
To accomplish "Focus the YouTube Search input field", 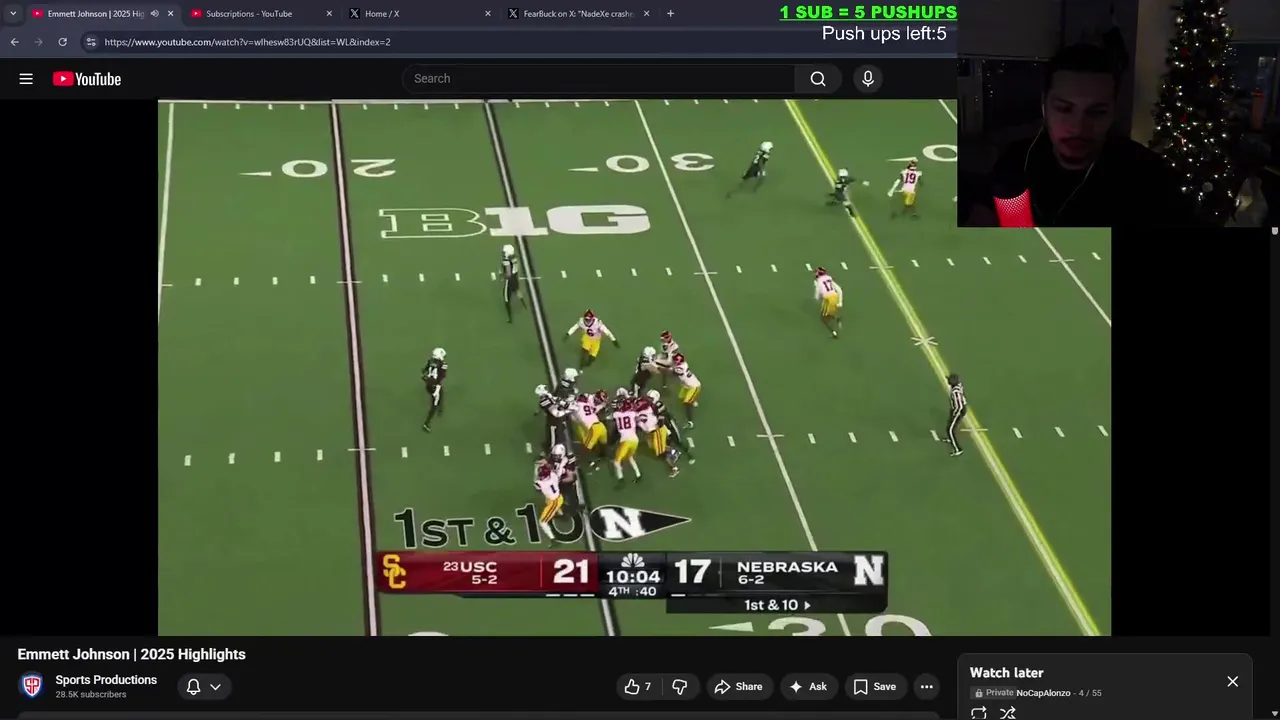I will 600,79.
